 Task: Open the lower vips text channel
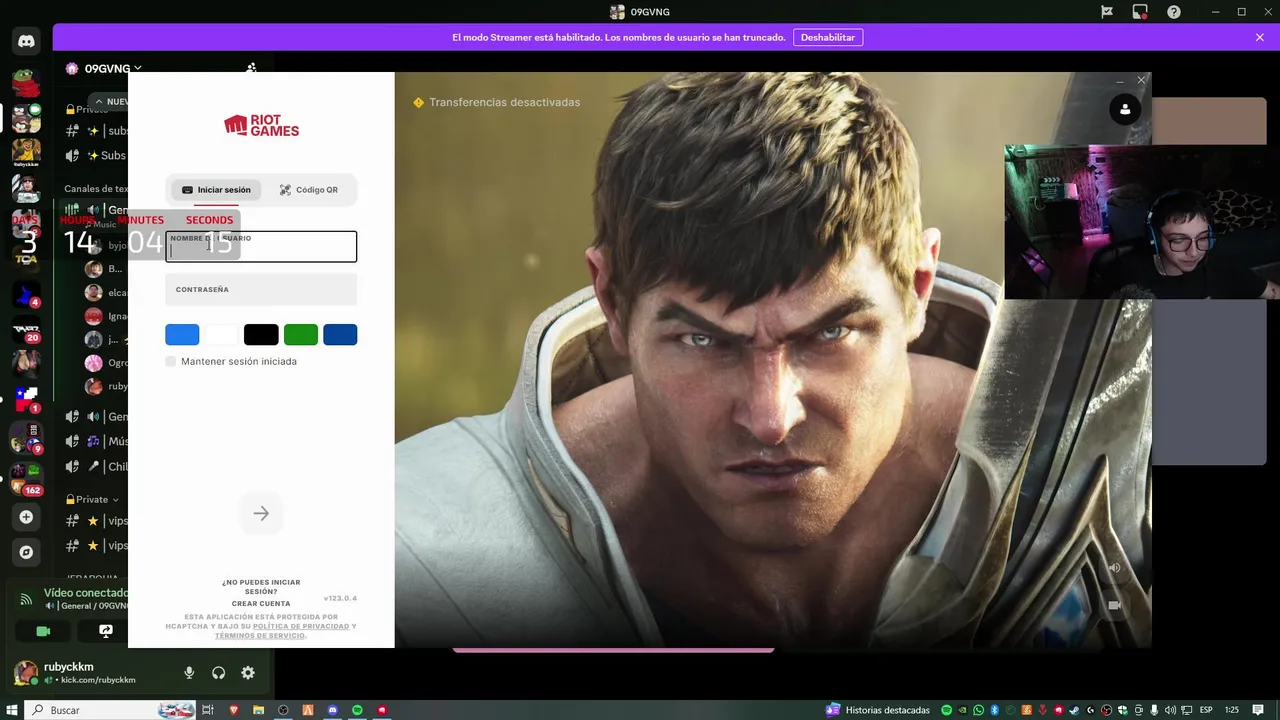pos(98,545)
